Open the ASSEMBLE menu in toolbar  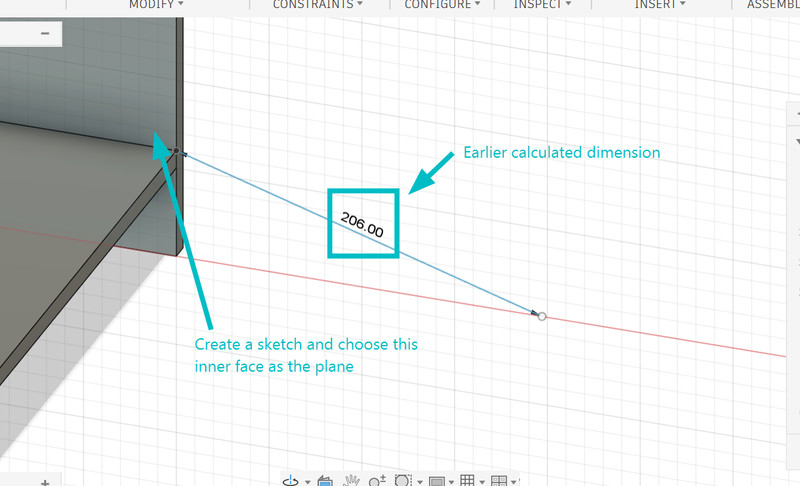point(773,5)
